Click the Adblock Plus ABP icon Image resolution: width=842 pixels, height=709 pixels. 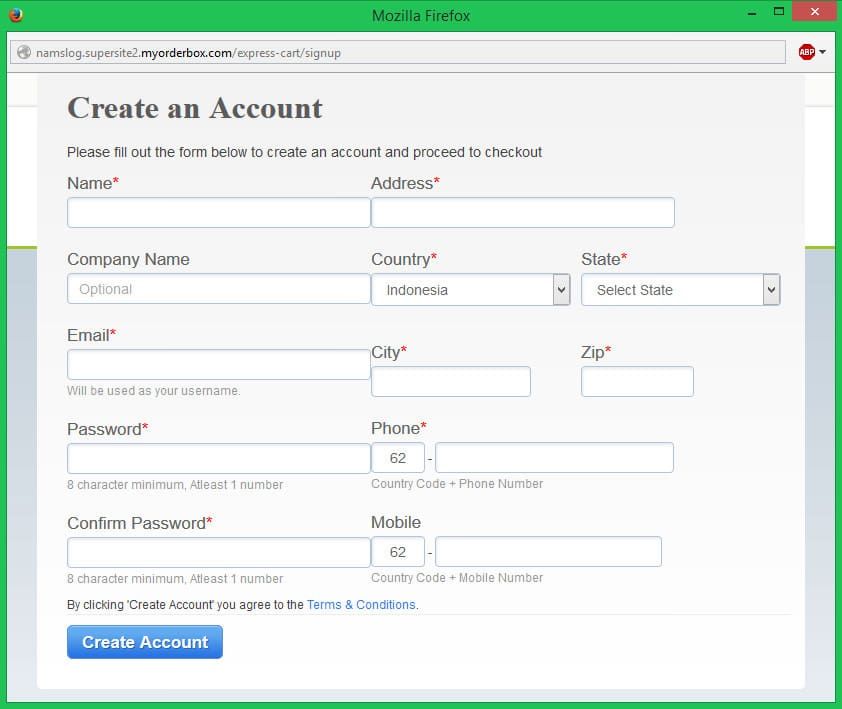tap(806, 52)
